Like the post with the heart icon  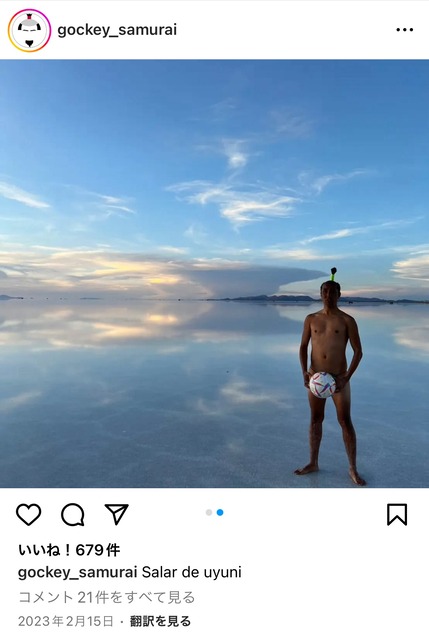click(29, 514)
